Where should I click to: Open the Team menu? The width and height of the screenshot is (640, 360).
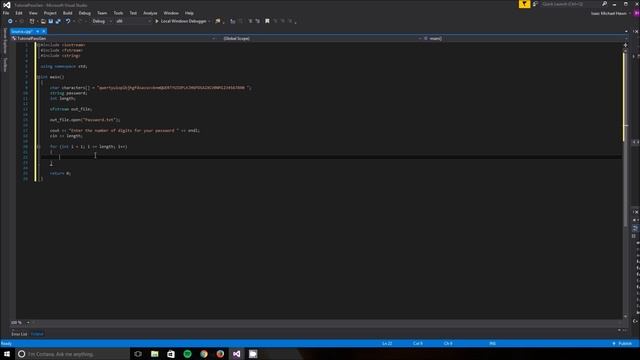pos(102,13)
